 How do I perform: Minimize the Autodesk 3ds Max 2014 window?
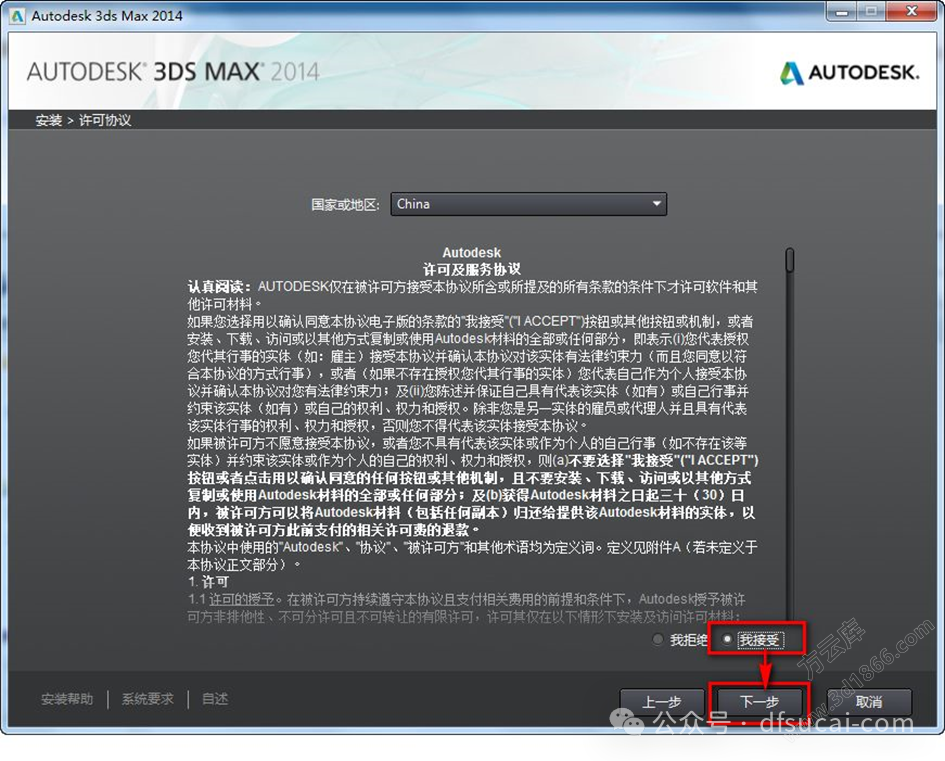point(843,11)
